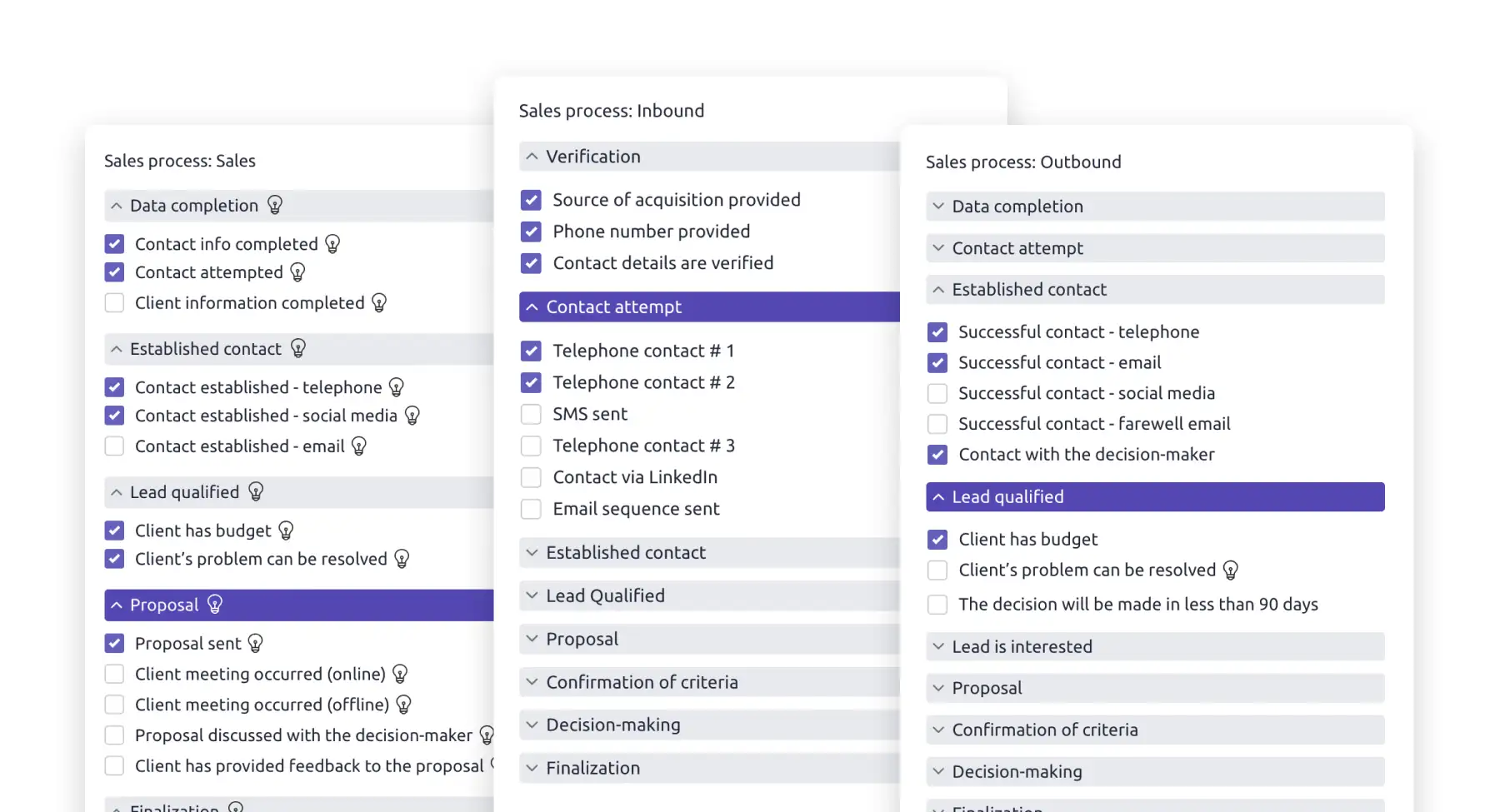Click lightbulb beside Contact established - social media
The height and width of the screenshot is (812, 1500).
(x=412, y=416)
